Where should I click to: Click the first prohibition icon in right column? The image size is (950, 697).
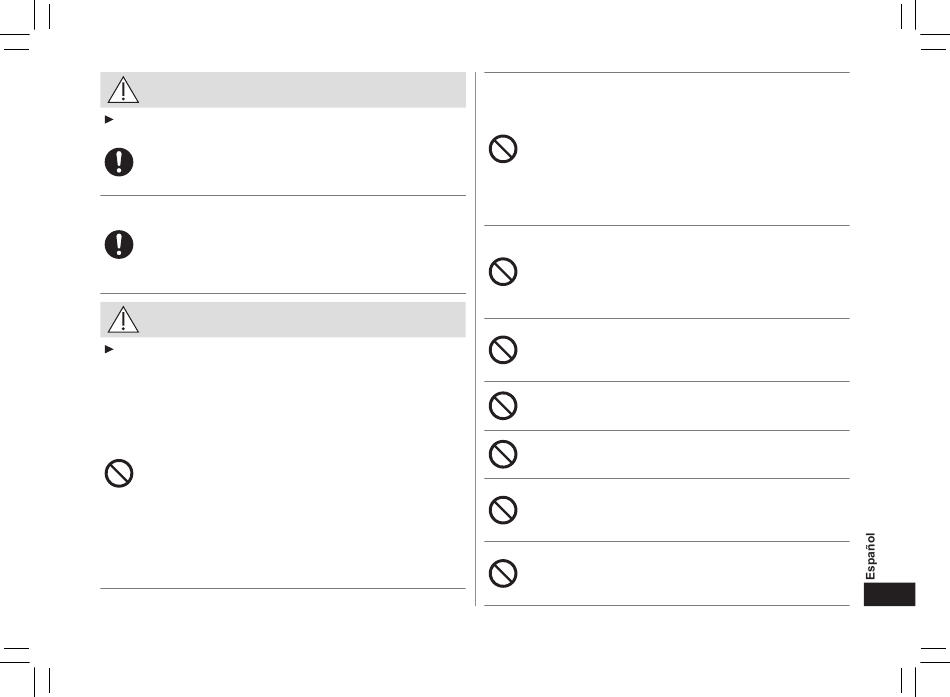[x=503, y=148]
